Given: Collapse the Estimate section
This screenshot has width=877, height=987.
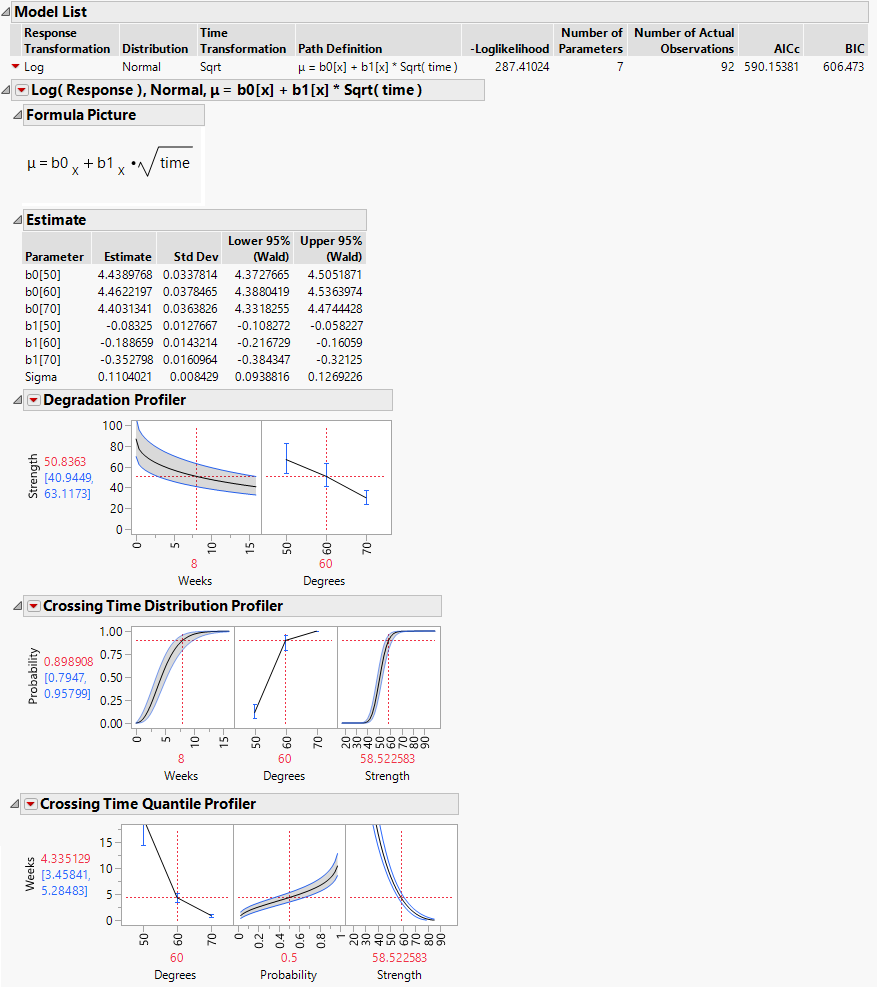Looking at the screenshot, I should pos(18,220).
